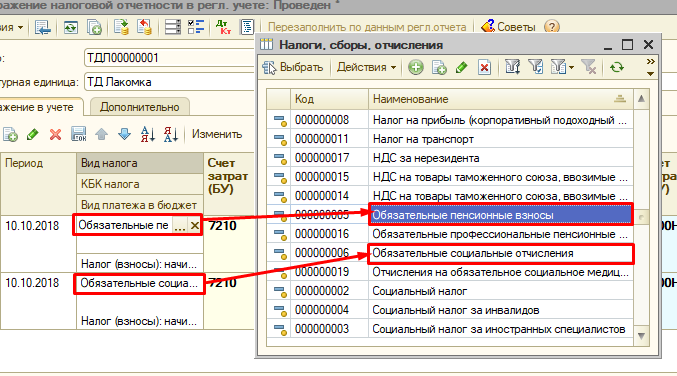Click the list scrollbar down arrow

(641, 336)
